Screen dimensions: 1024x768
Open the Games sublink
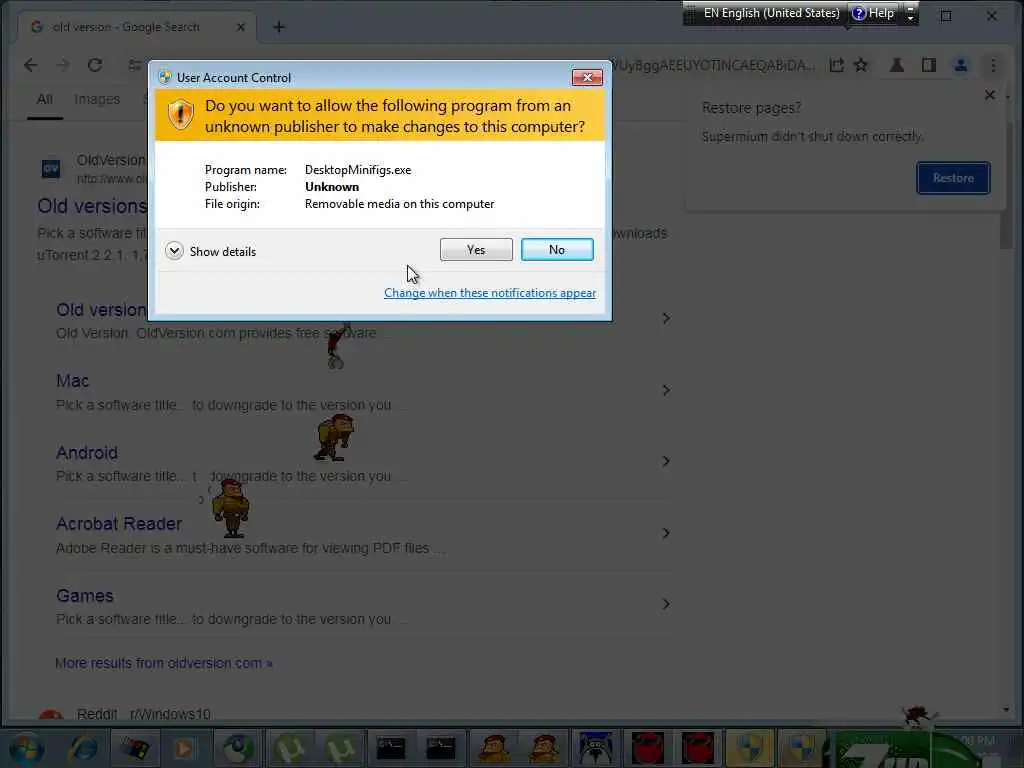[x=85, y=596]
